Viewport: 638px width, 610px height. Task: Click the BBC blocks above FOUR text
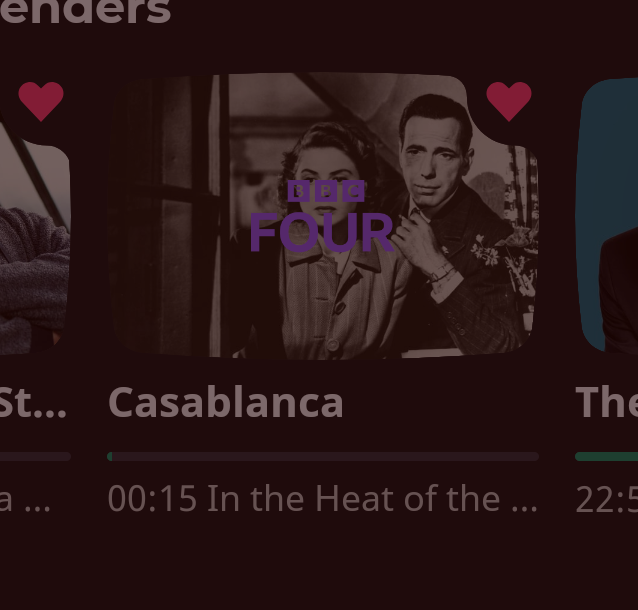(326, 191)
